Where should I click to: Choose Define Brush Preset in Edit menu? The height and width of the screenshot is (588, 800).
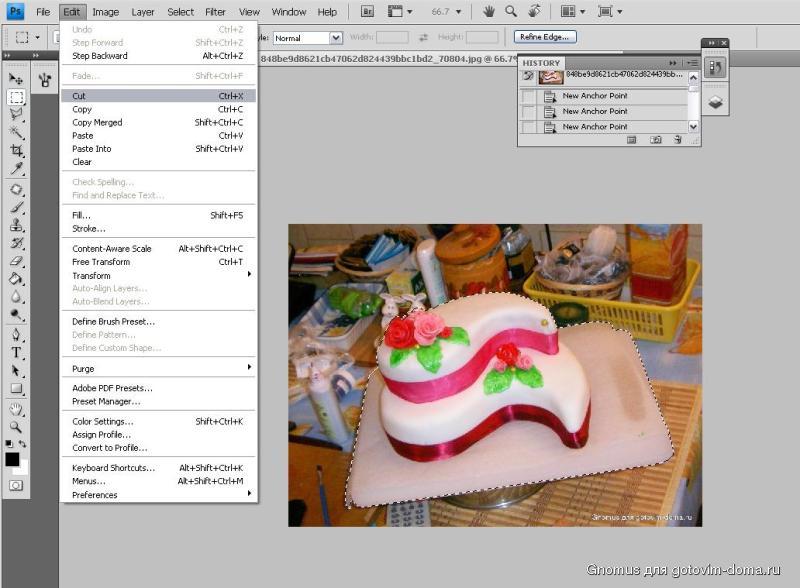(x=158, y=322)
